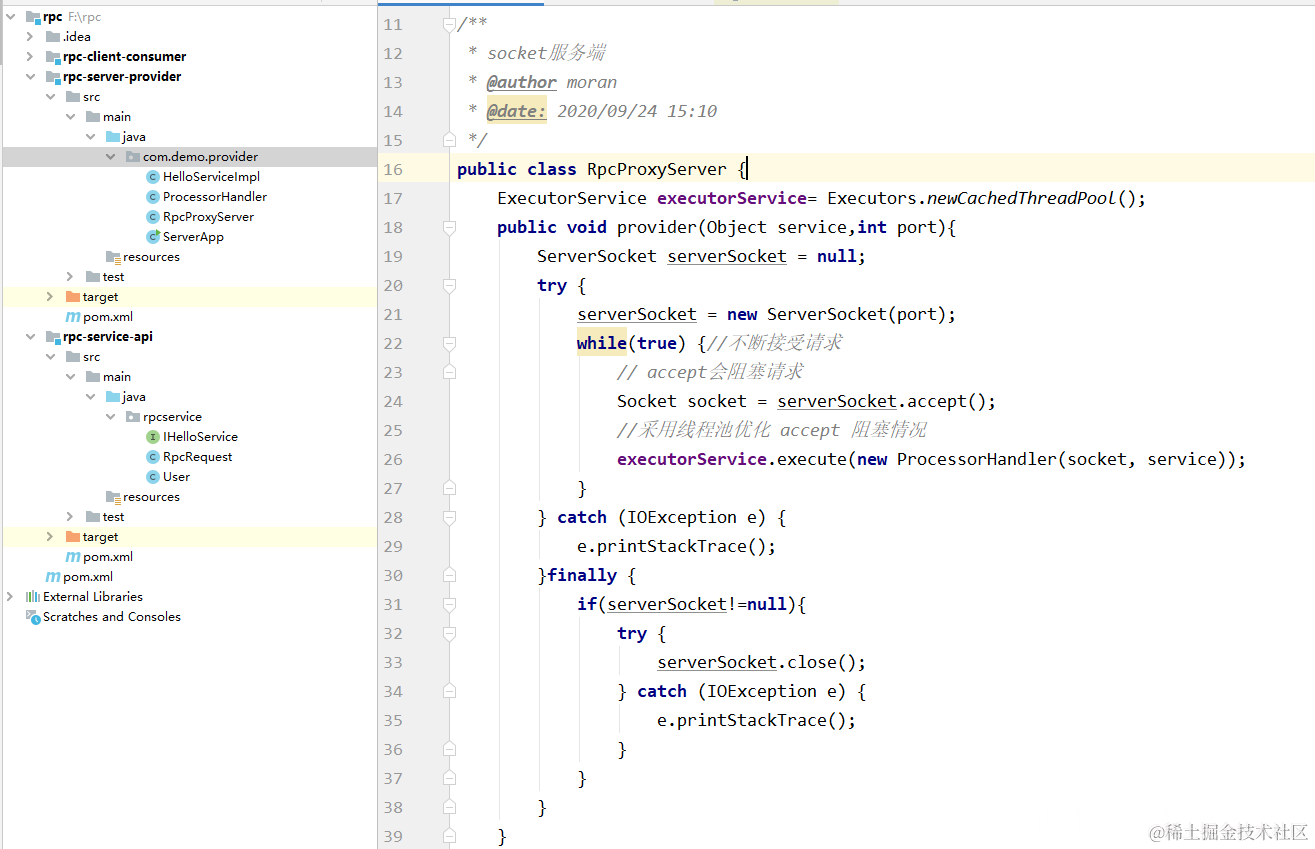Collapse the rpc-service-api module
The image size is (1315, 849).
(x=30, y=337)
